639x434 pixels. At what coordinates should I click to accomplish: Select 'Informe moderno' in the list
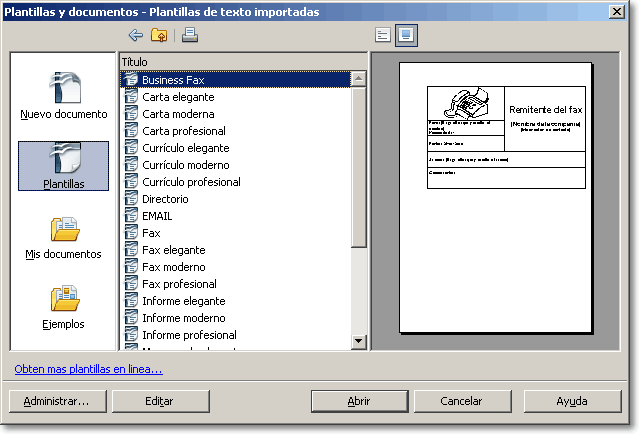(x=184, y=318)
